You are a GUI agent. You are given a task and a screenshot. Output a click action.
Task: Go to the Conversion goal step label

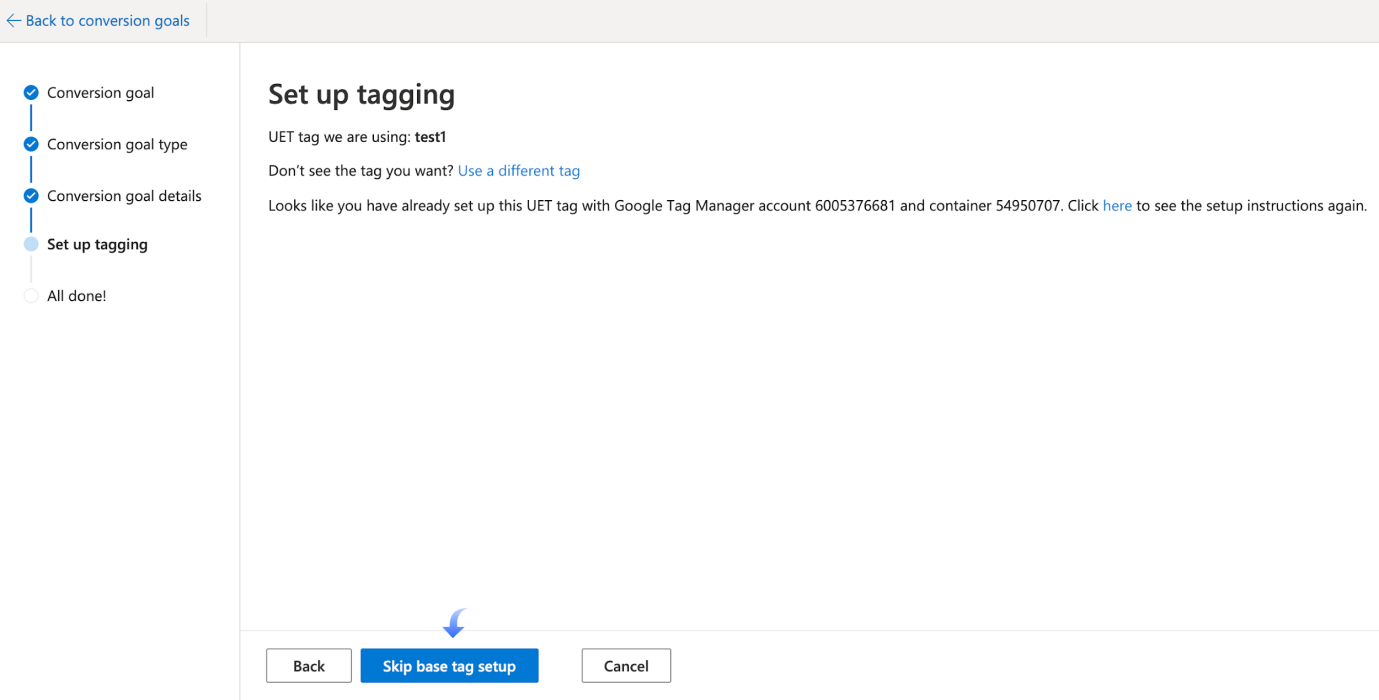coord(100,93)
